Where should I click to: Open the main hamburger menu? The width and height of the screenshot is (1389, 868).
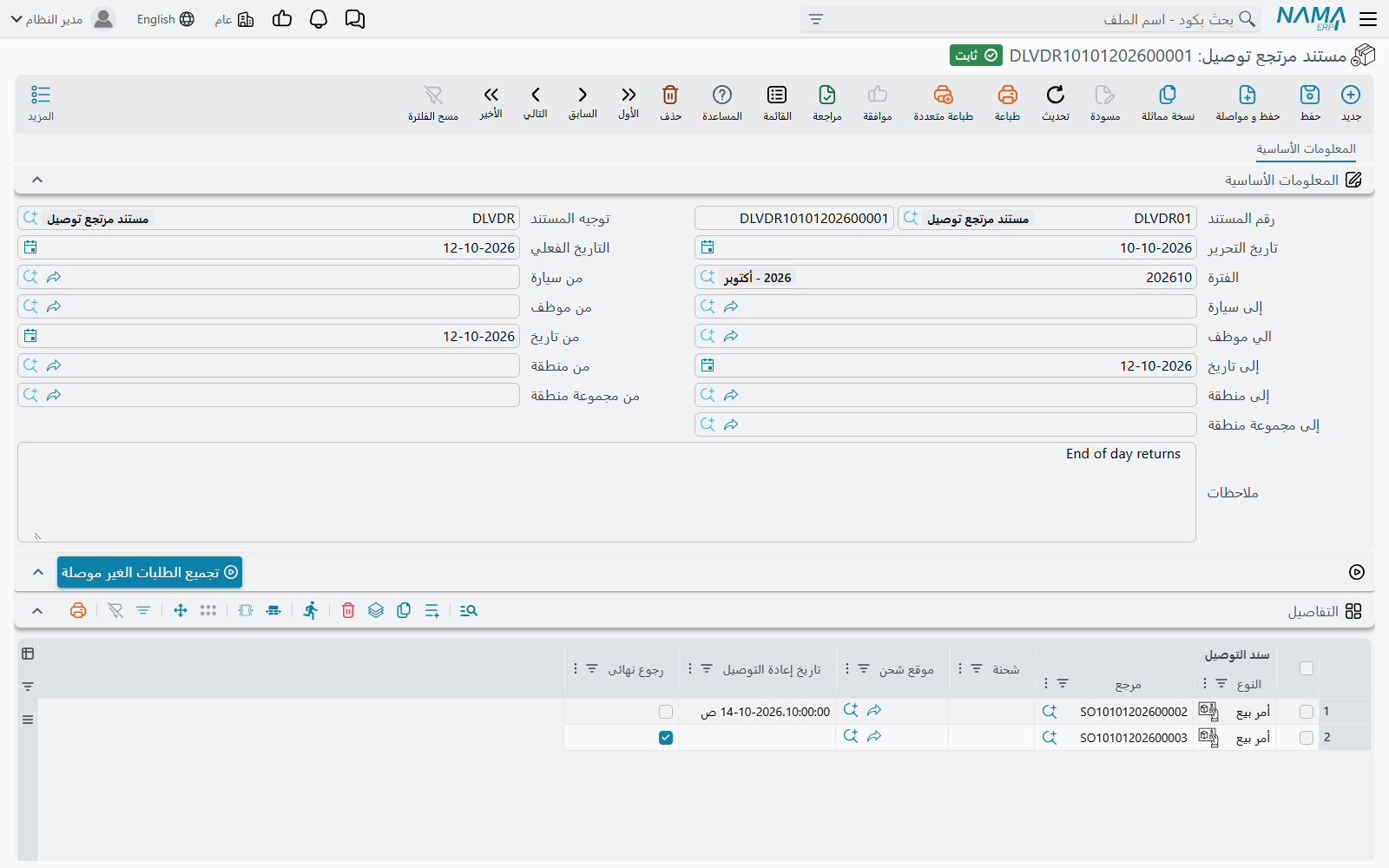[x=1368, y=19]
